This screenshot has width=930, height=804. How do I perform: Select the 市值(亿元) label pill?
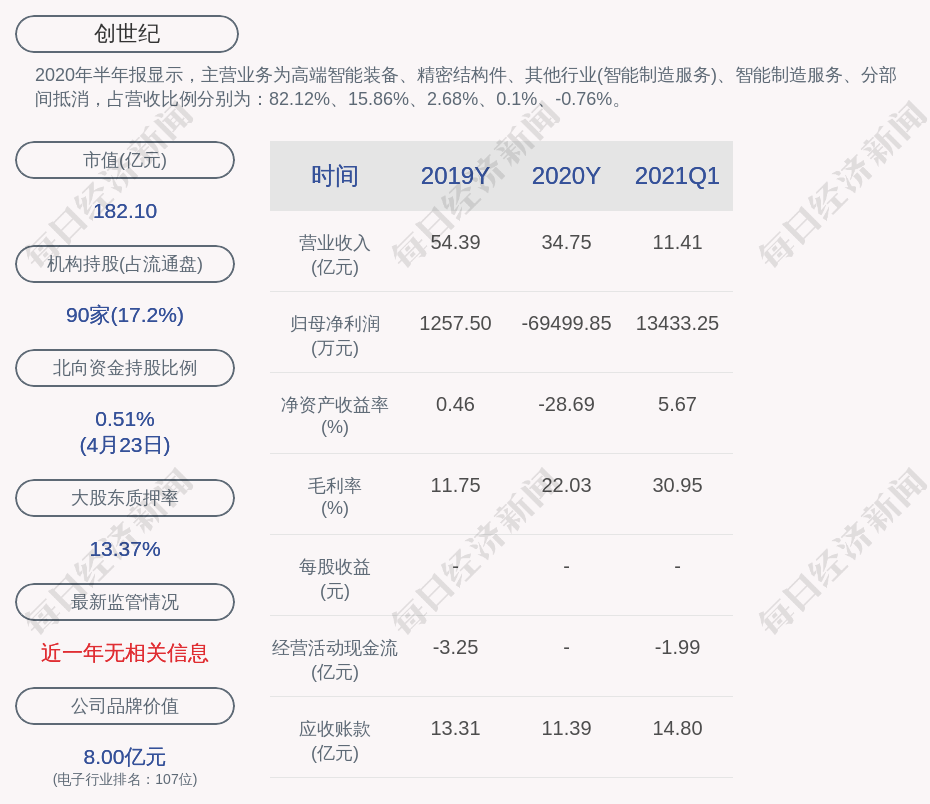(x=125, y=160)
